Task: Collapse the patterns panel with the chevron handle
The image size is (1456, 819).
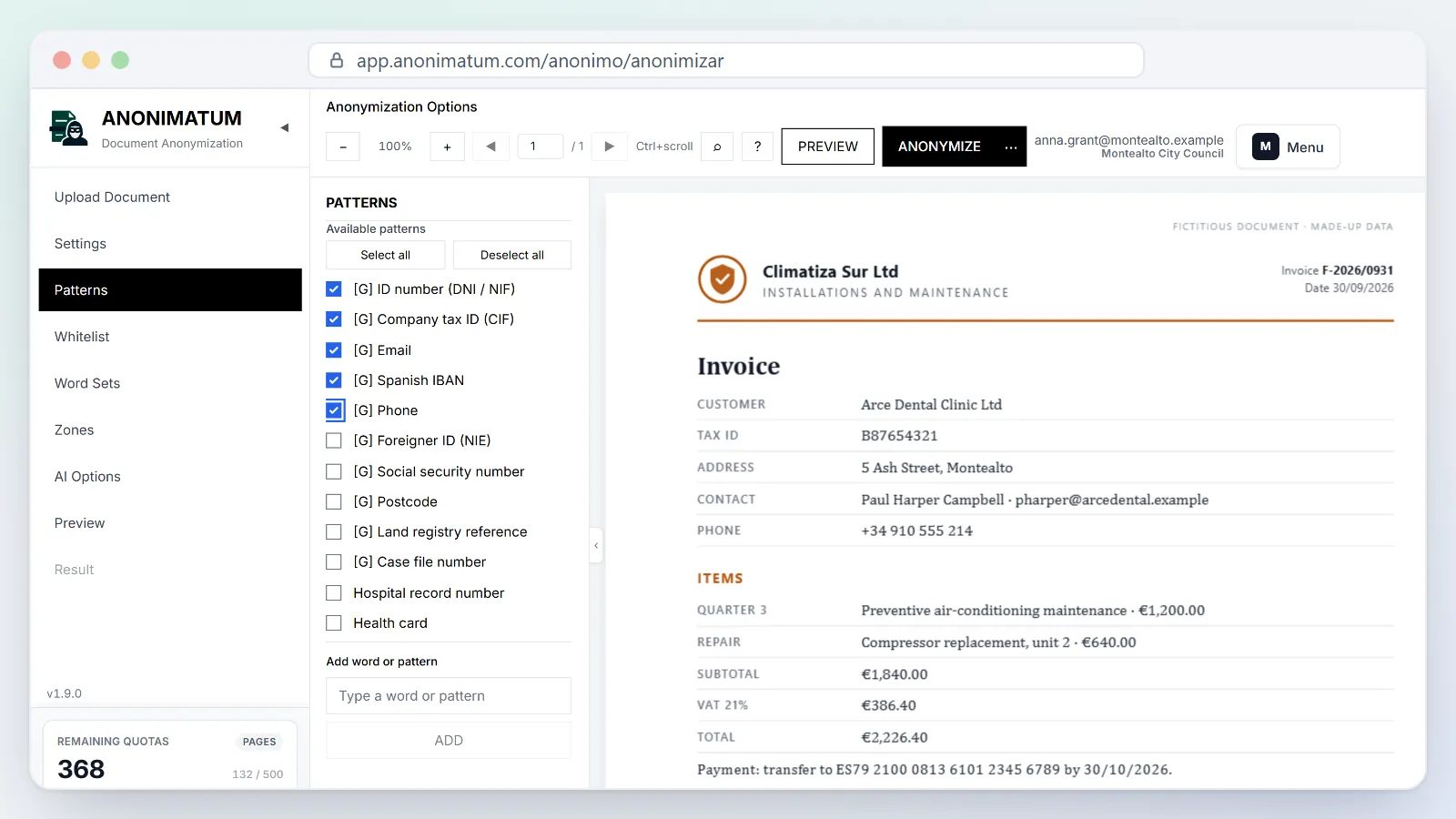Action: 596,545
